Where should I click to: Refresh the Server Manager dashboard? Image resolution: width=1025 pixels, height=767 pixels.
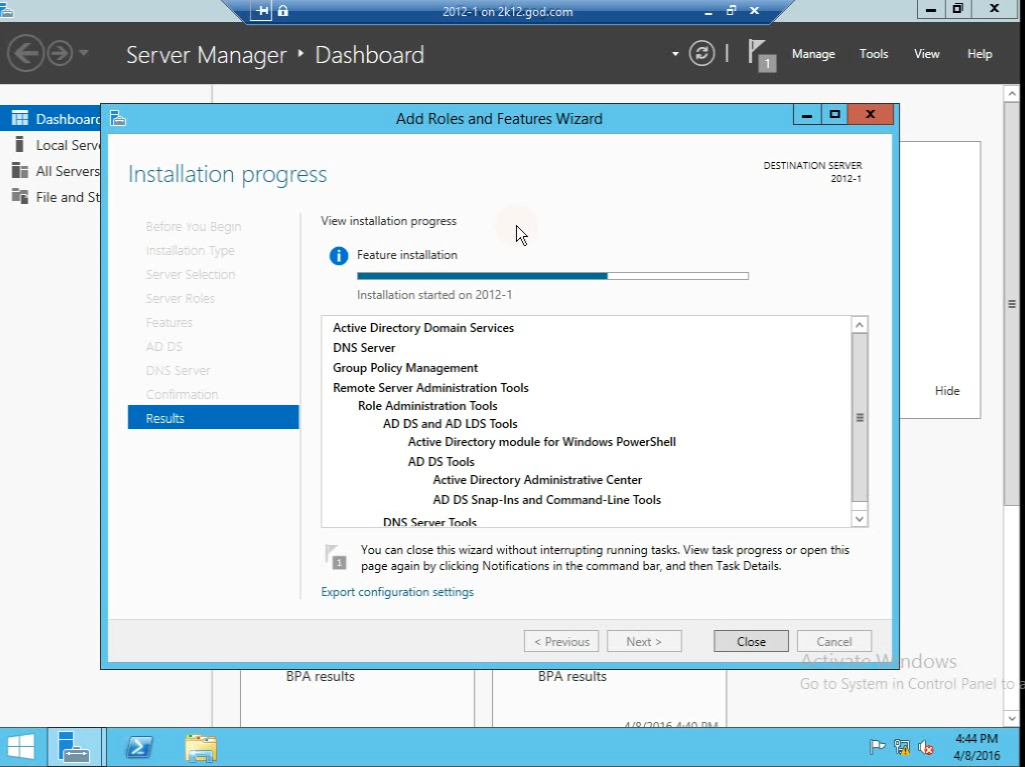click(701, 54)
